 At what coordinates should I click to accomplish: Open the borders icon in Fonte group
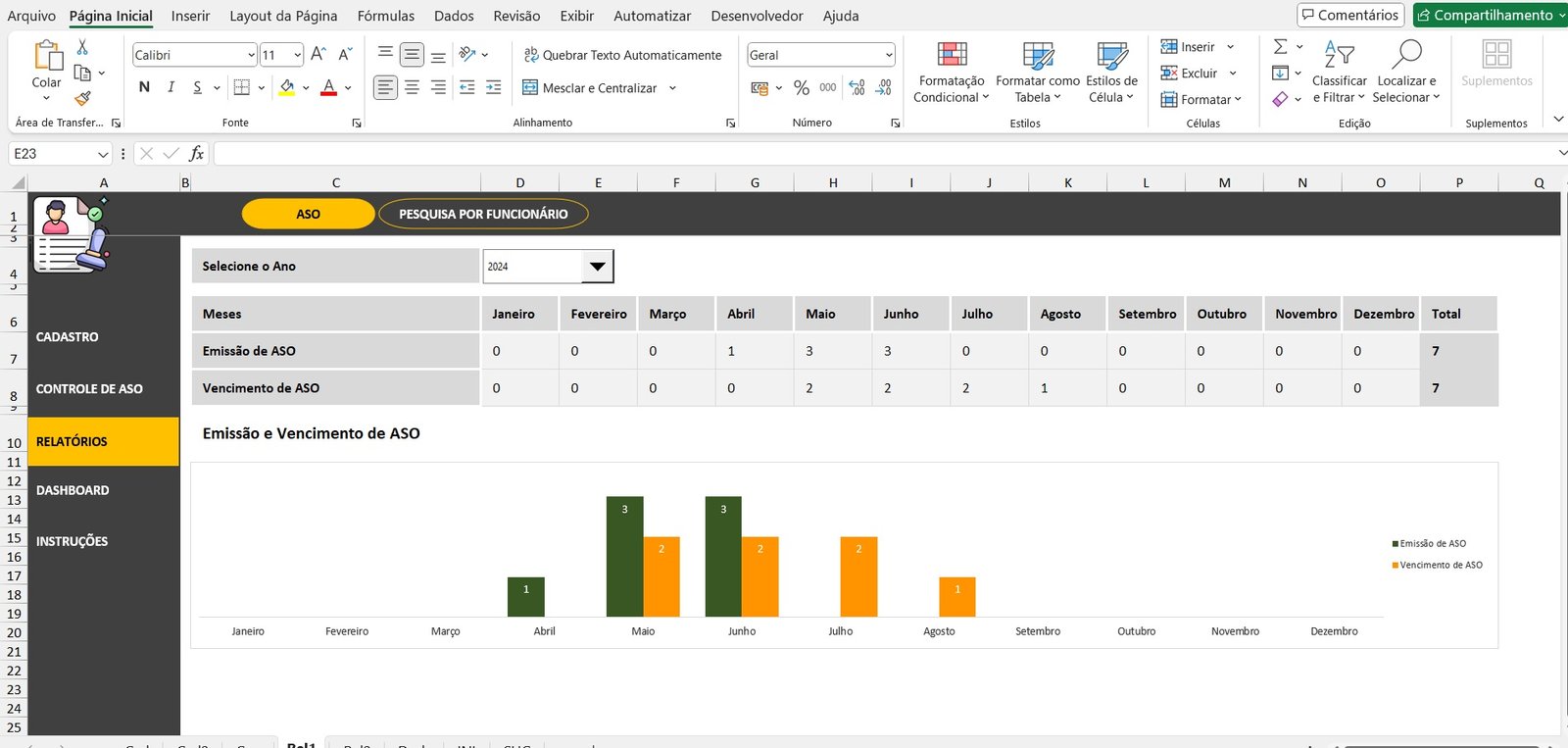pos(242,87)
